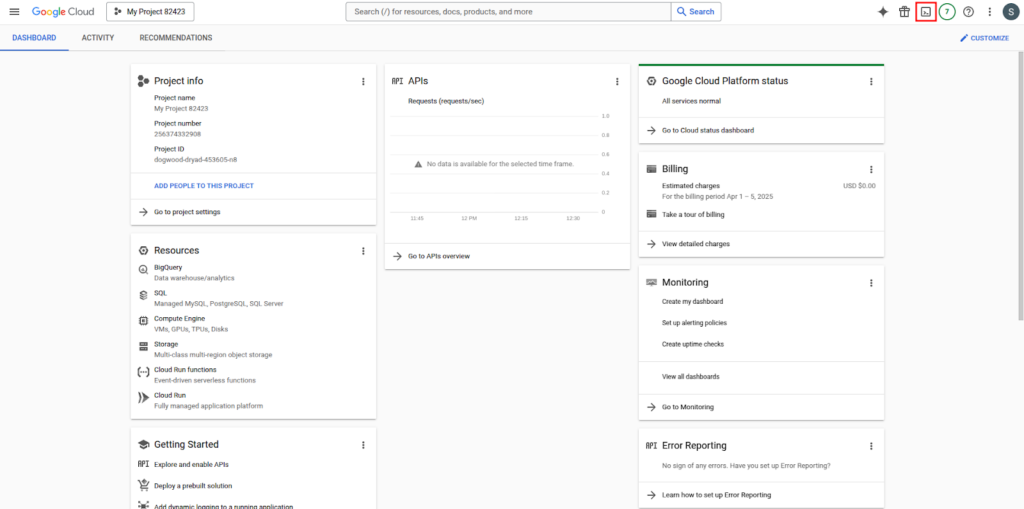Screen dimensions: 1024x509
Task: Click Create my dashboard
Action: coord(692,302)
